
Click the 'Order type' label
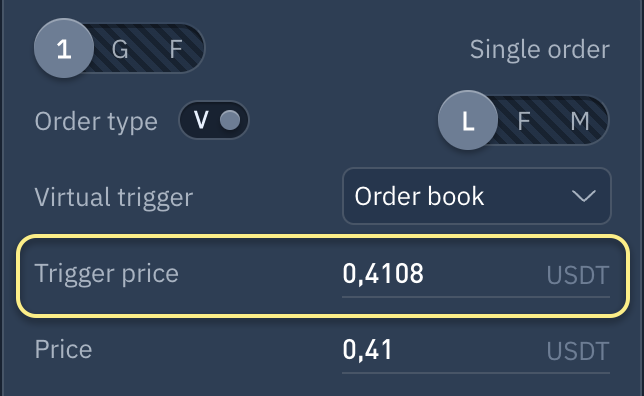(96, 122)
